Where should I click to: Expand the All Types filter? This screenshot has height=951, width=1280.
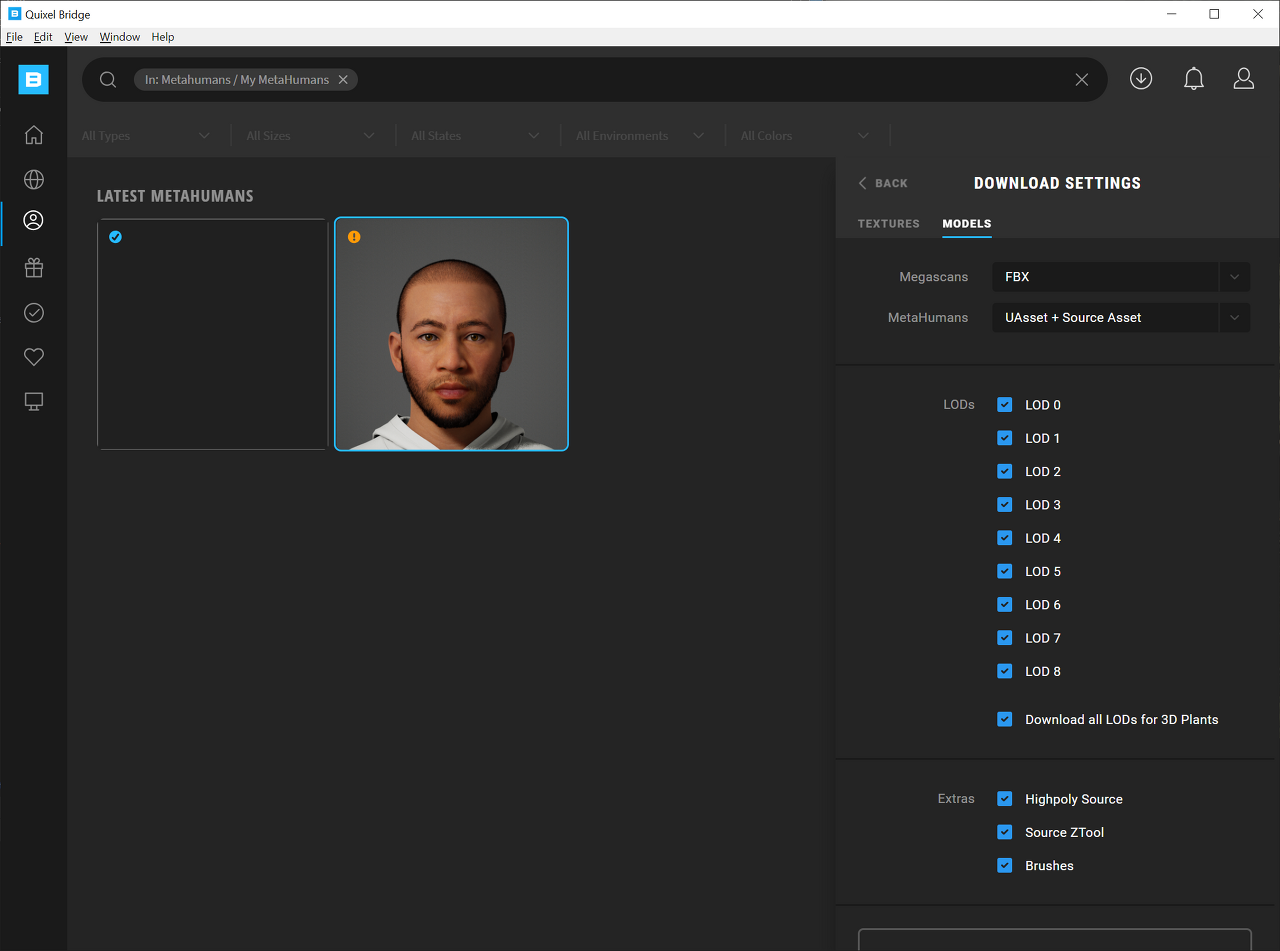pos(146,136)
